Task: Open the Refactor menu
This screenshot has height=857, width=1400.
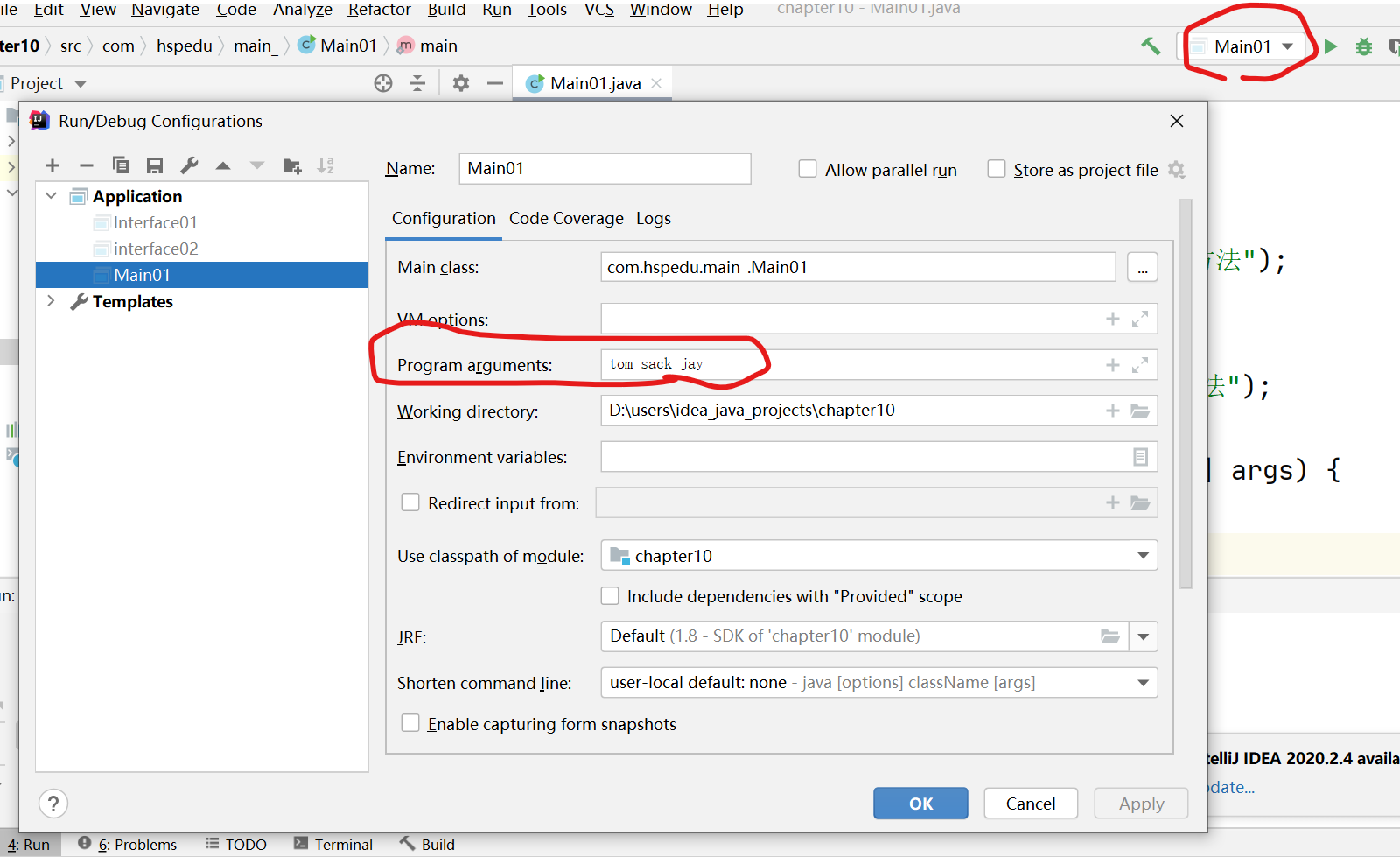Action: (x=379, y=10)
